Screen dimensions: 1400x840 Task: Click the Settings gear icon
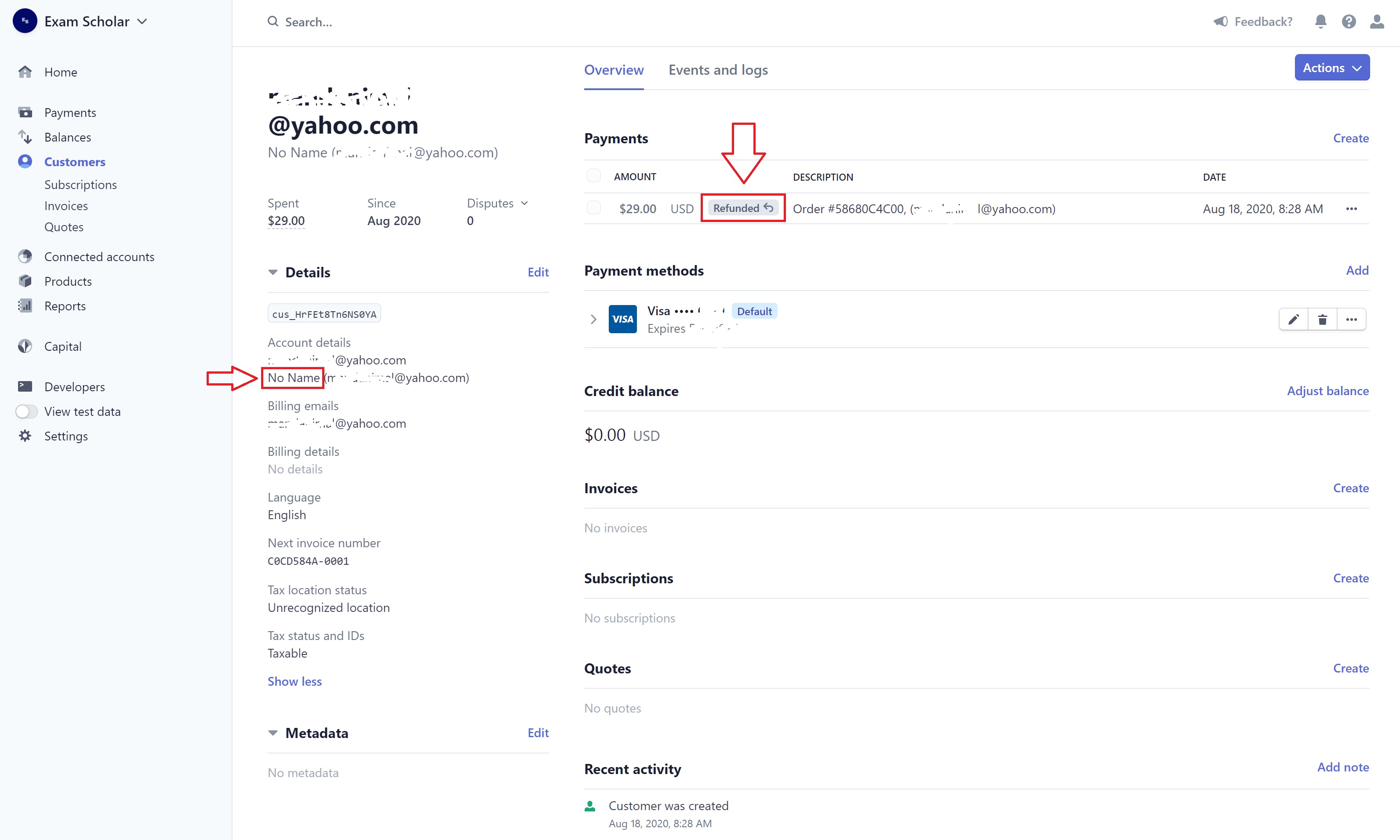25,436
